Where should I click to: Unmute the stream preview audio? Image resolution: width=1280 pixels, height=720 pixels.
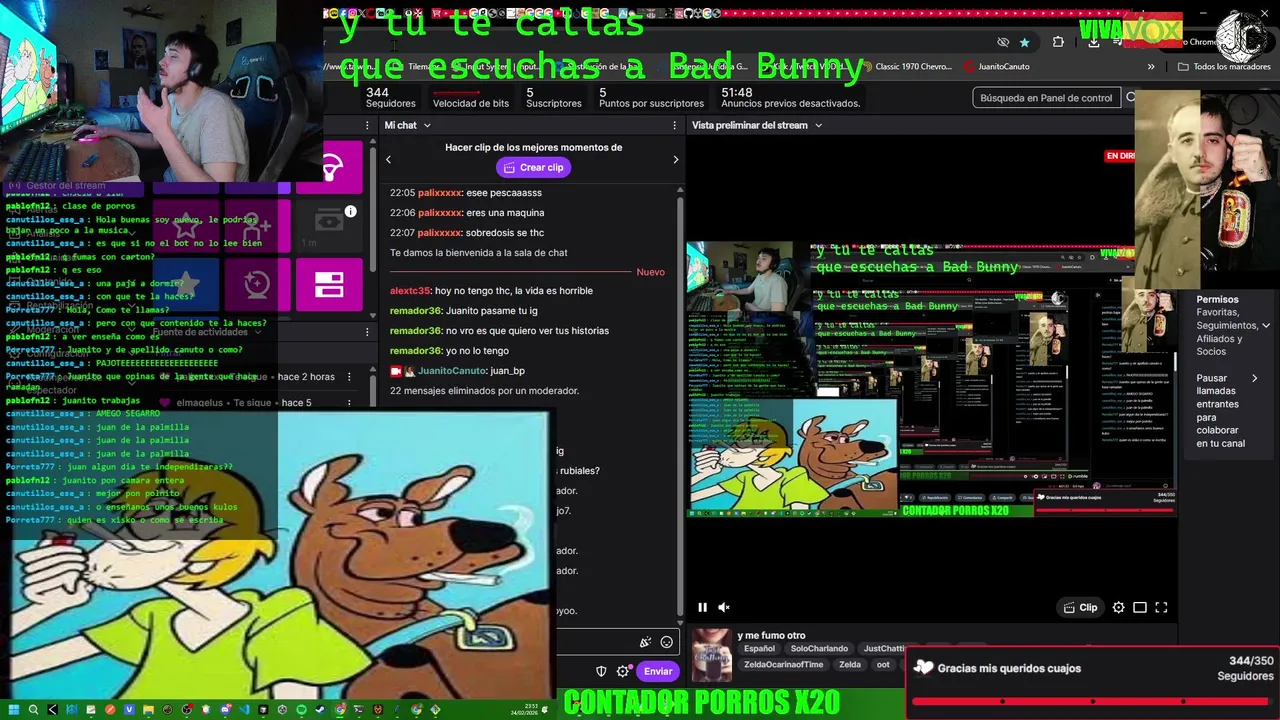(724, 607)
